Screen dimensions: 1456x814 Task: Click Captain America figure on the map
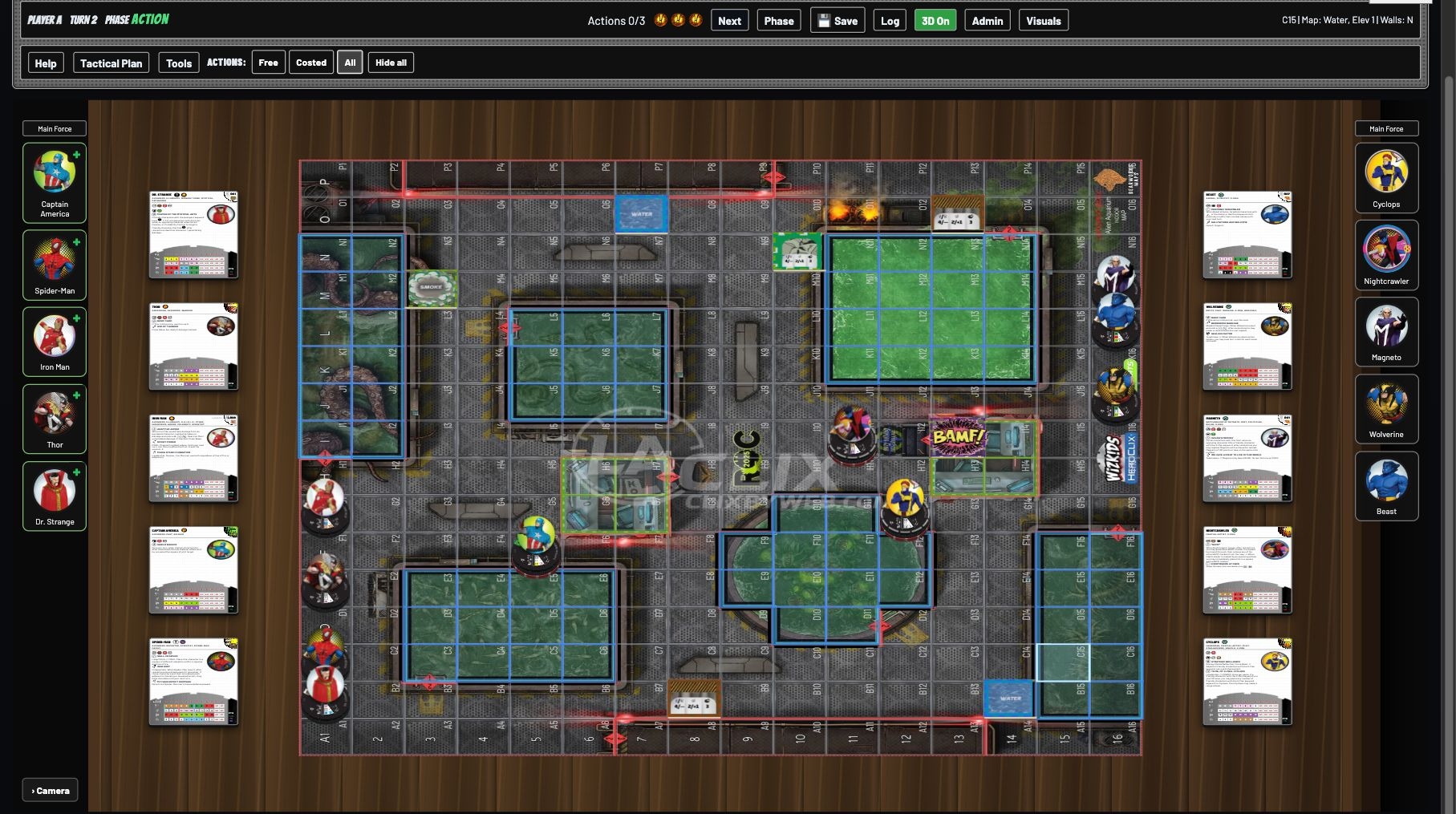[x=536, y=545]
